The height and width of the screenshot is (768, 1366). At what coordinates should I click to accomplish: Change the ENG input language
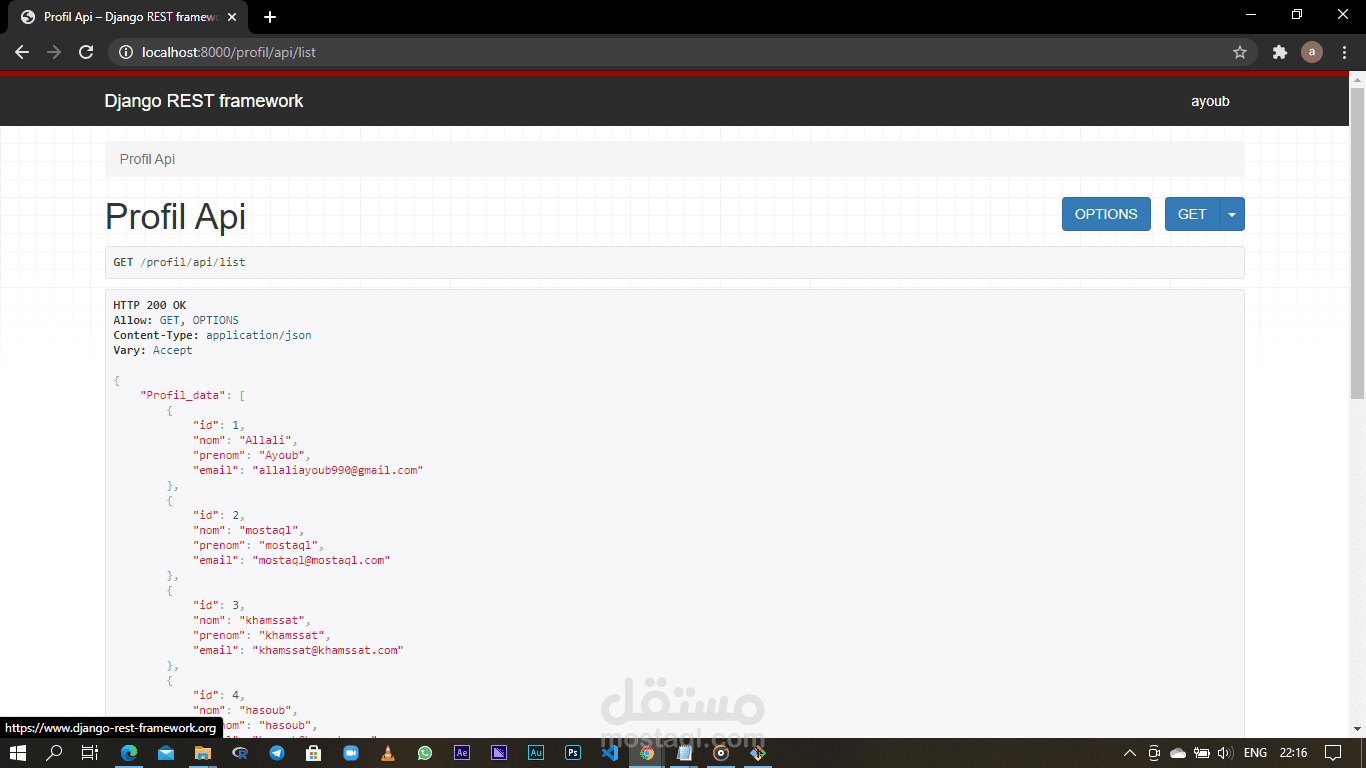tap(1255, 753)
